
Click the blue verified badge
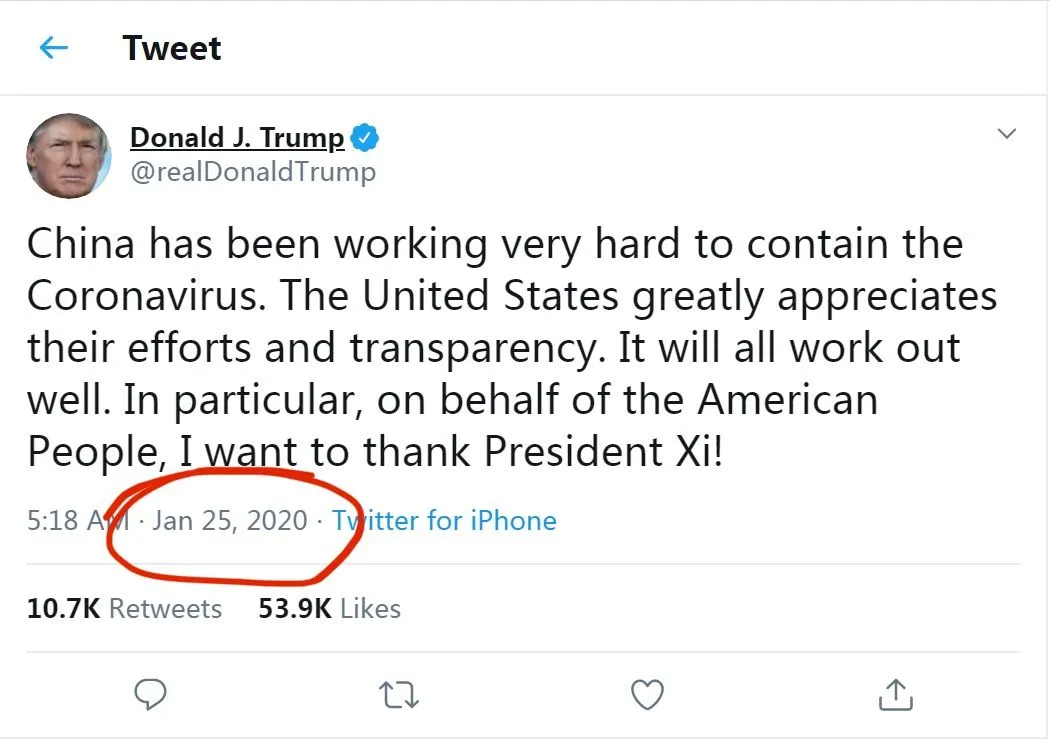coord(367,138)
